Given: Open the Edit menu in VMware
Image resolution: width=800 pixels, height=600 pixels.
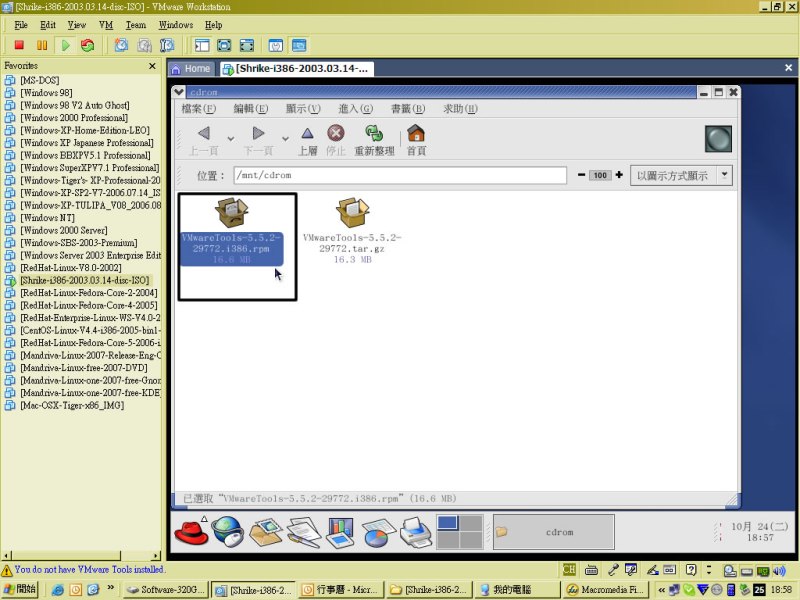Looking at the screenshot, I should (47, 25).
